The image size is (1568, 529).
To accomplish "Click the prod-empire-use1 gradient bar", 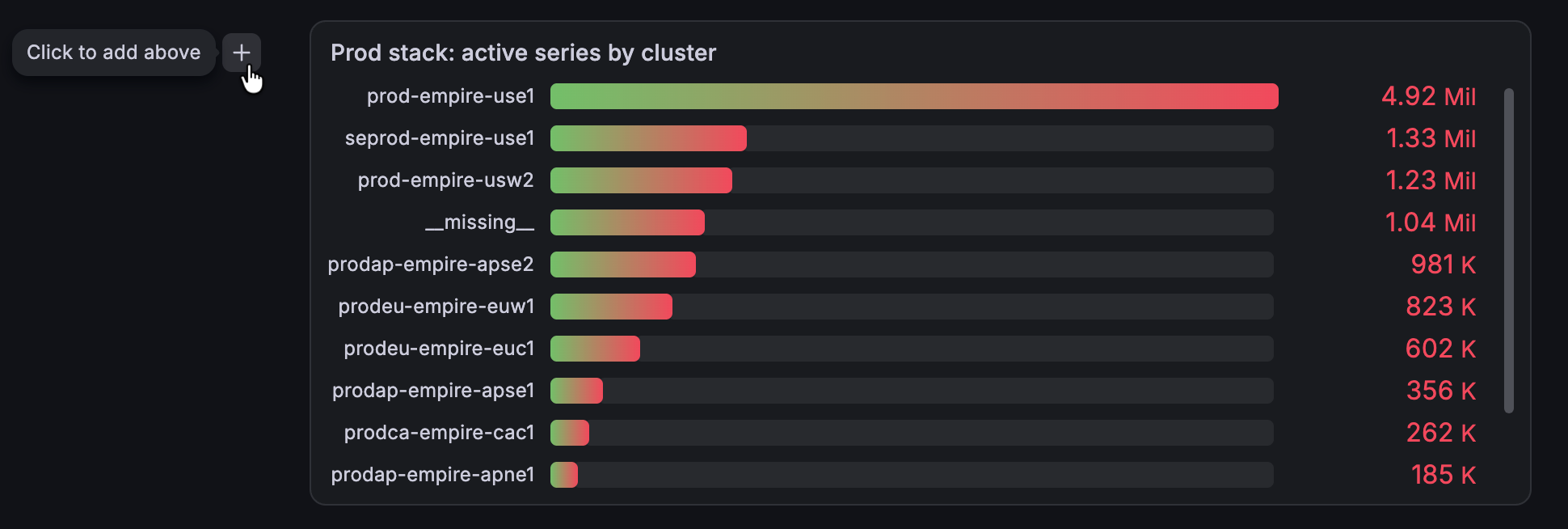I will (x=914, y=96).
